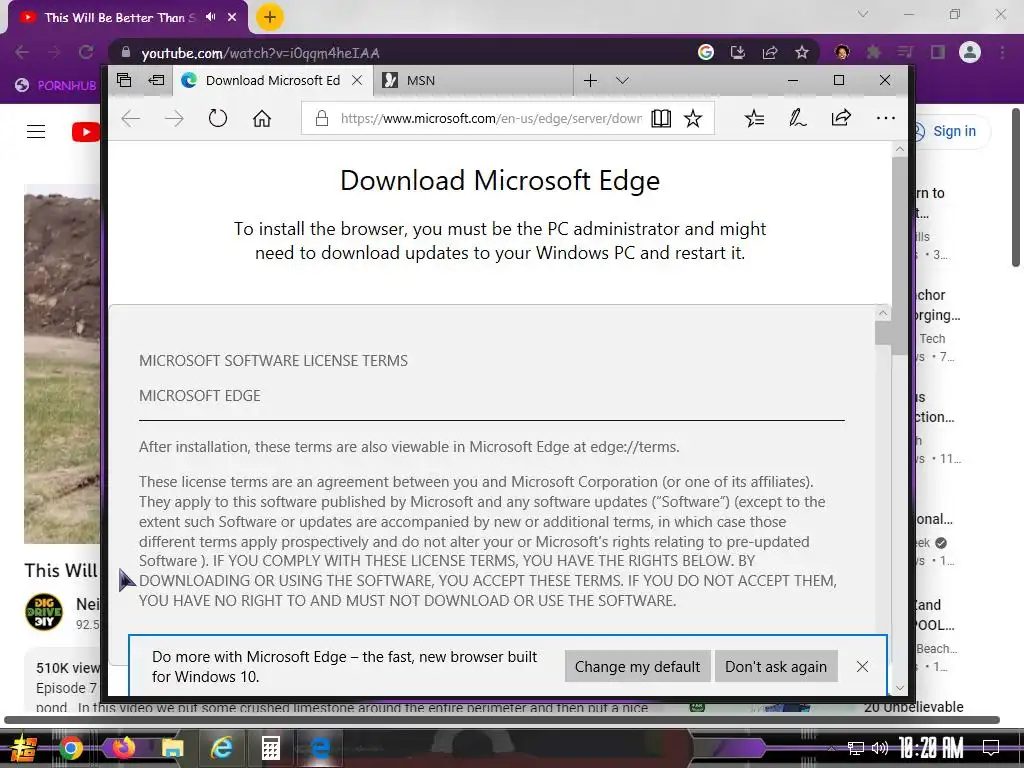The width and height of the screenshot is (1024, 768).
Task: Close the Download Microsoft Edge tab
Action: pos(357,80)
